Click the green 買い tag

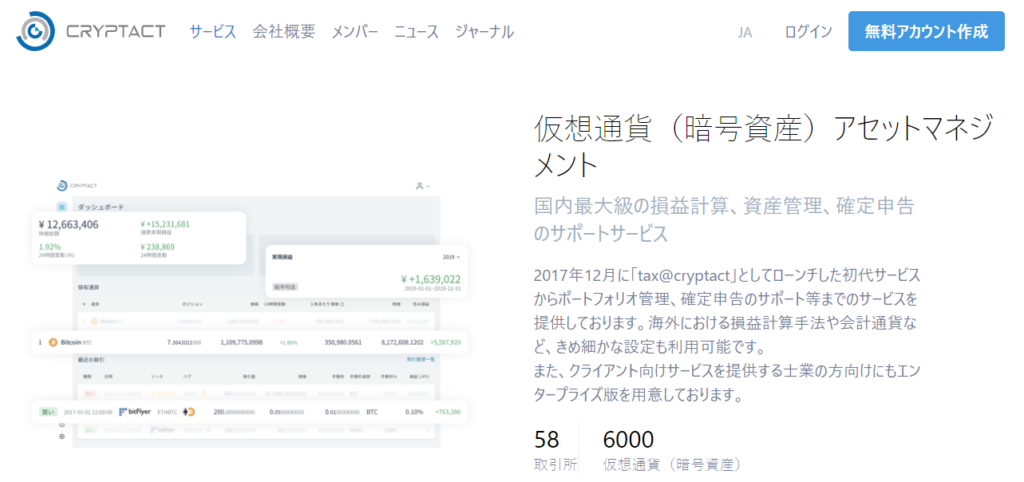pyautogui.click(x=49, y=411)
